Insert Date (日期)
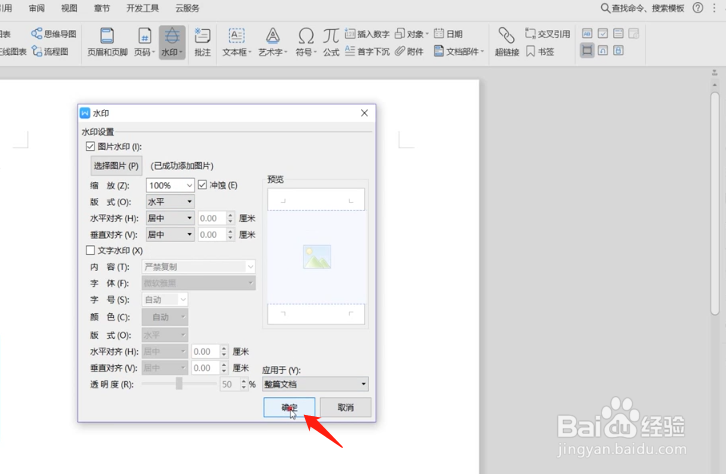 coord(448,34)
